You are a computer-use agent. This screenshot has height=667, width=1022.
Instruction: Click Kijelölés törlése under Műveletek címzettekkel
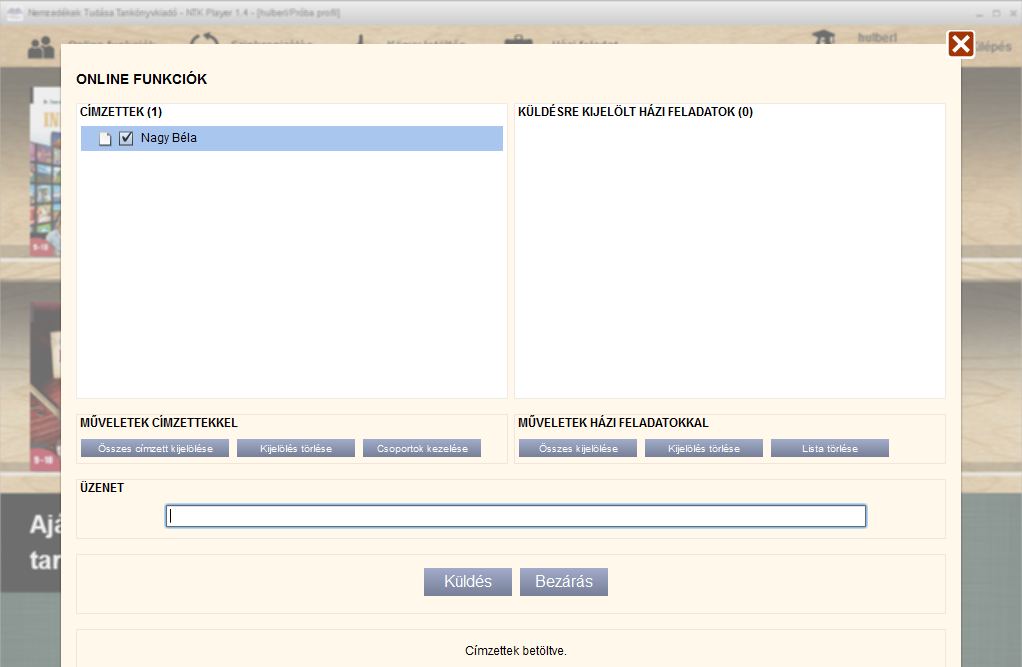296,449
